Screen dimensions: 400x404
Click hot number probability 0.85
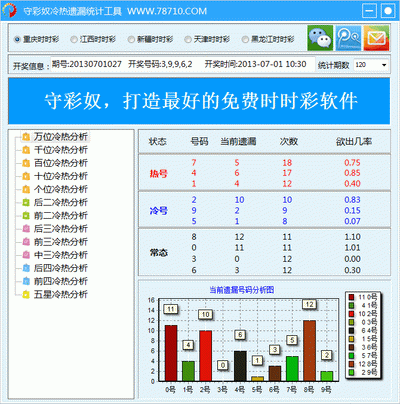pos(352,173)
